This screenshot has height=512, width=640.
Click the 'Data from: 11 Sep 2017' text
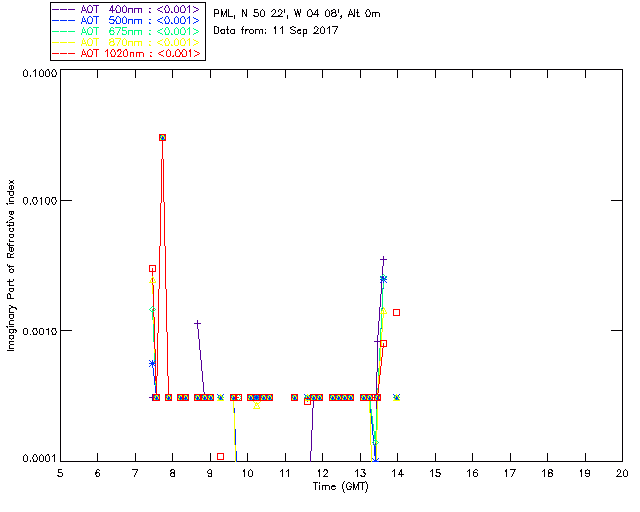(x=276, y=31)
